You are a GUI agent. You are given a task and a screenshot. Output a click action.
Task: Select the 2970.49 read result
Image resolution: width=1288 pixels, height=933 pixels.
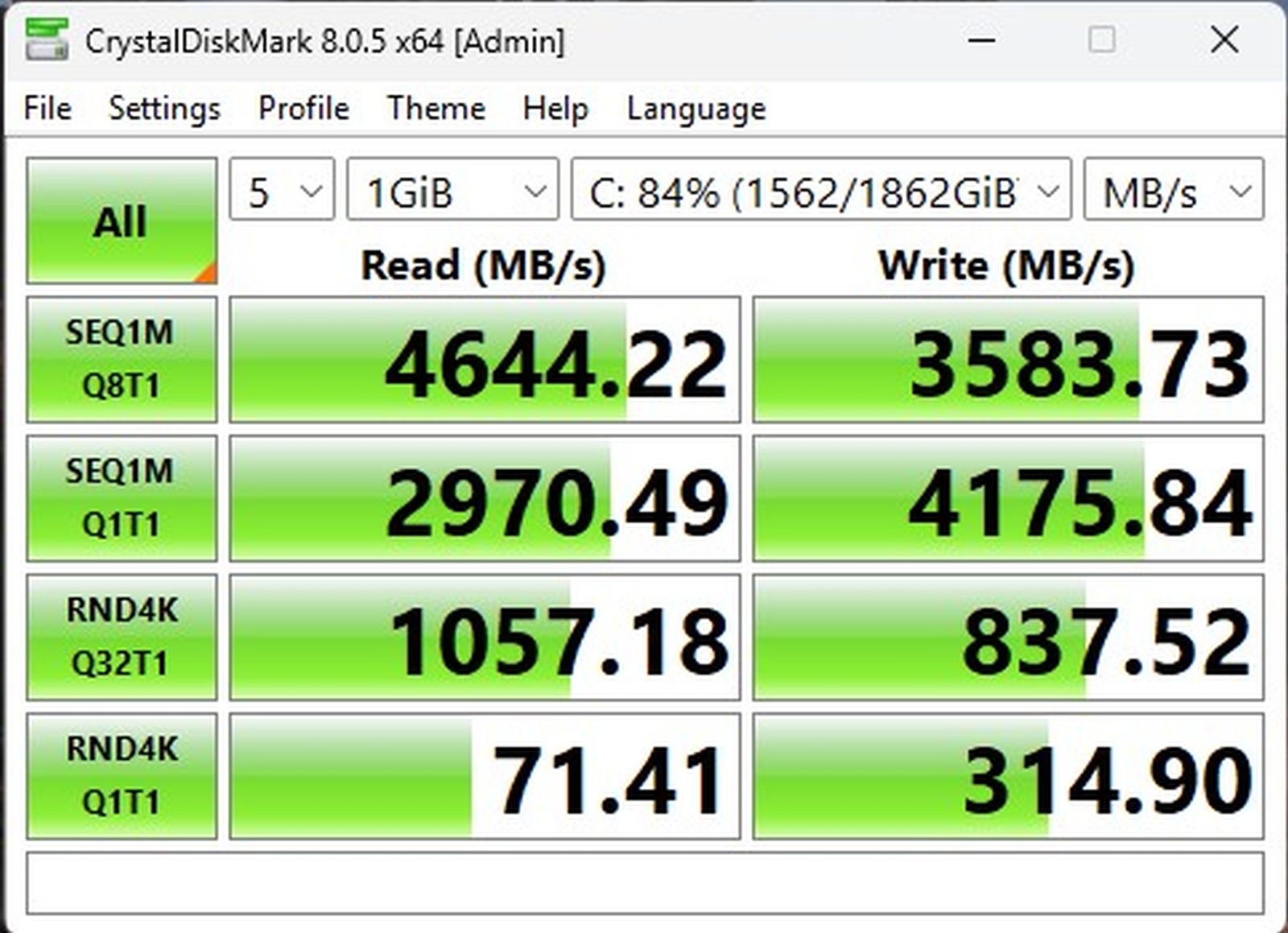pos(485,498)
